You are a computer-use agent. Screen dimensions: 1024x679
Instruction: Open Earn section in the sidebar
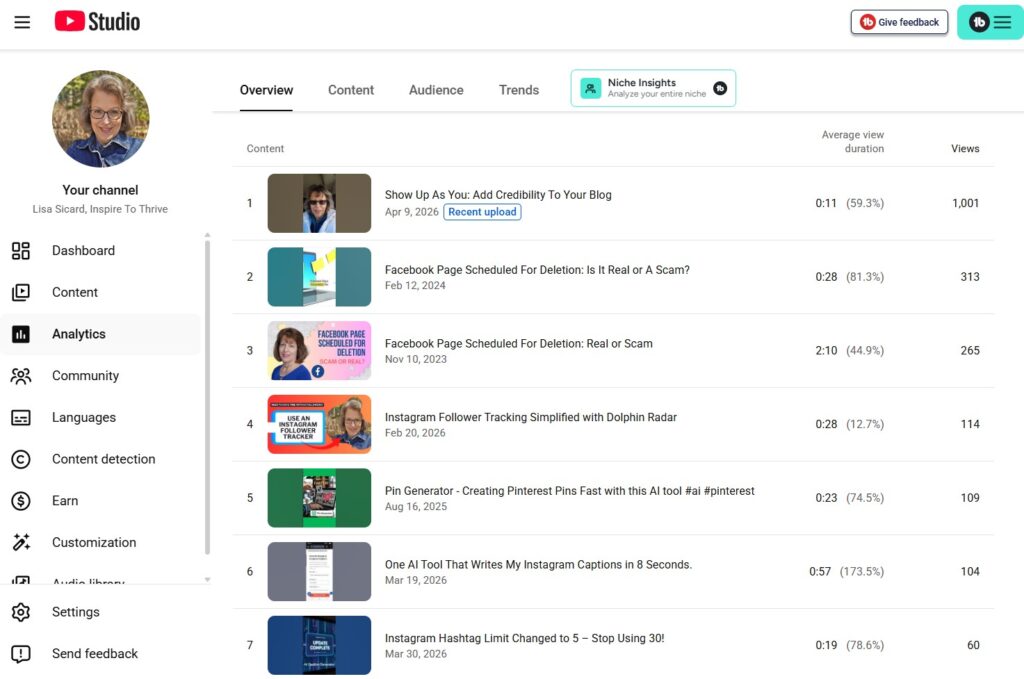click(x=101, y=501)
